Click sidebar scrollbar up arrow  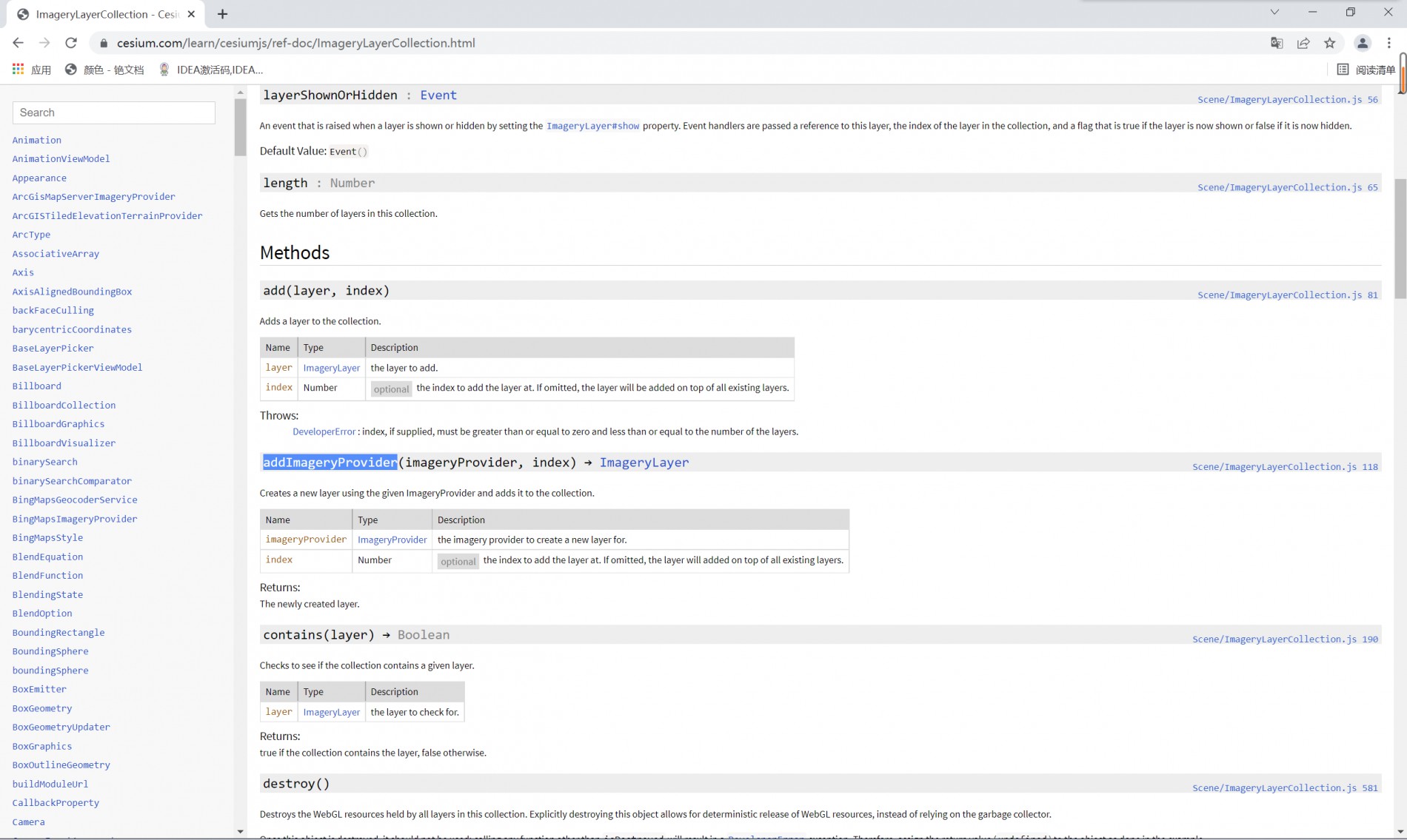[240, 93]
